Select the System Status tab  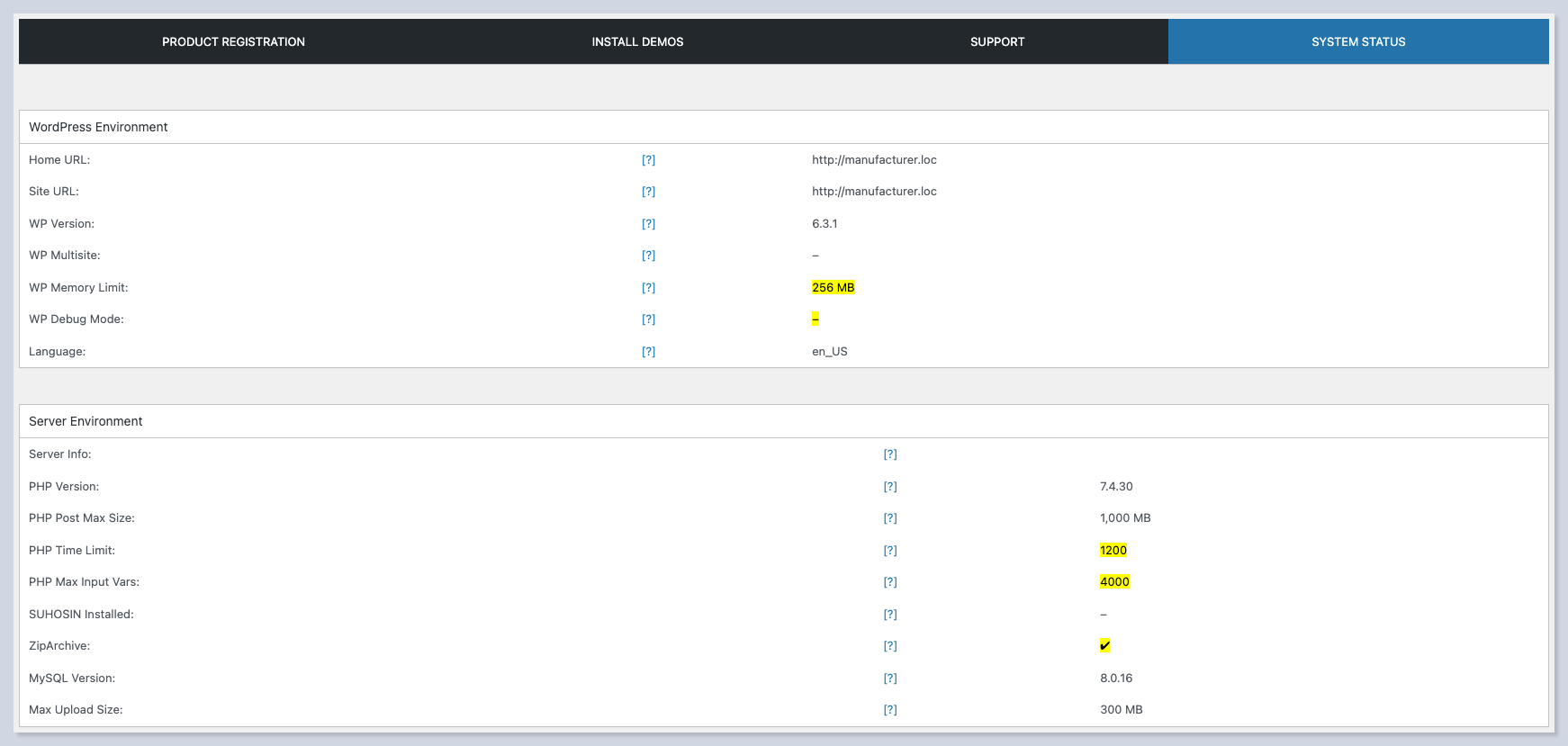click(1358, 41)
